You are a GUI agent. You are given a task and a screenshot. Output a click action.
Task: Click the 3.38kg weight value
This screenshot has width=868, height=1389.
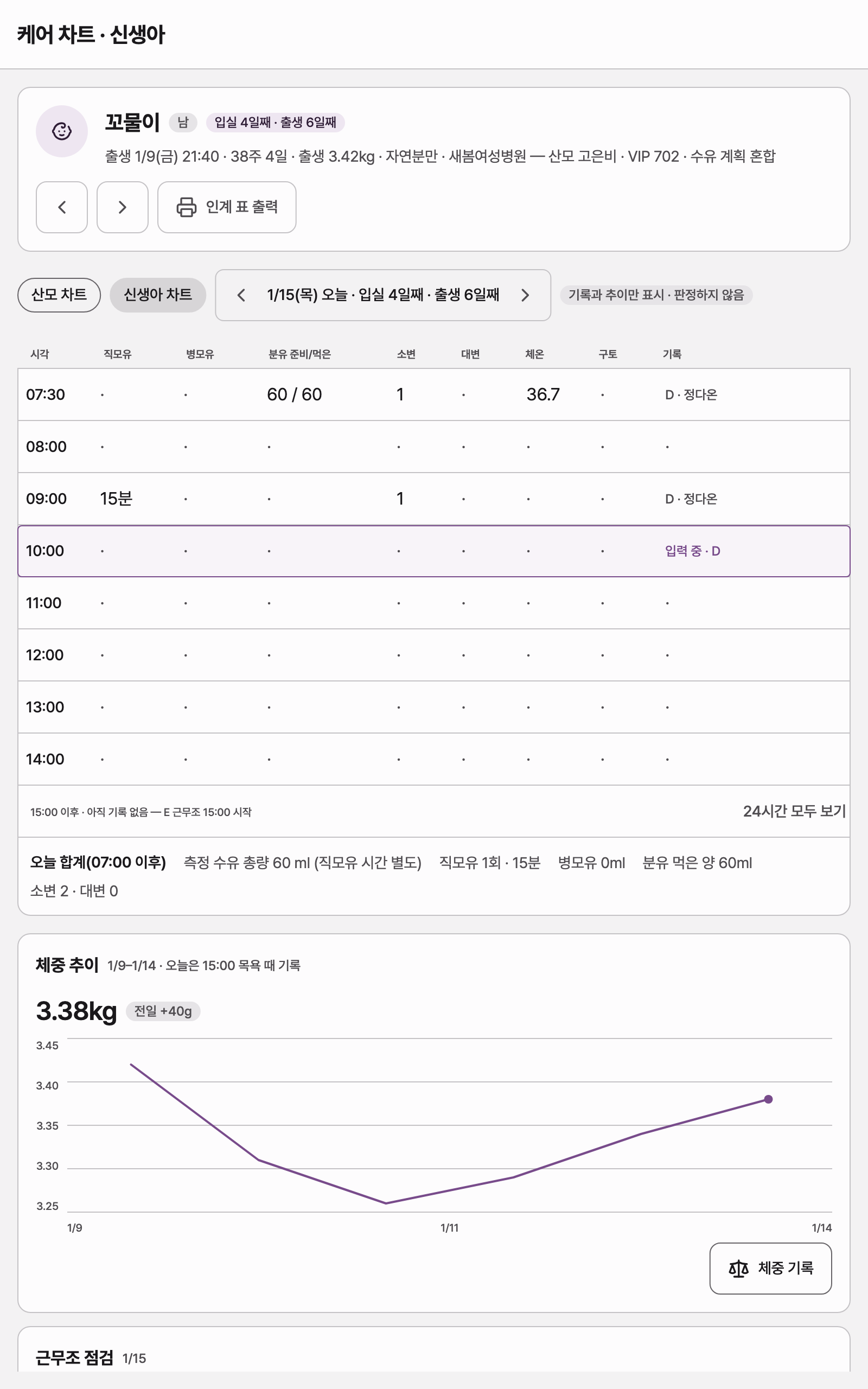[76, 1011]
